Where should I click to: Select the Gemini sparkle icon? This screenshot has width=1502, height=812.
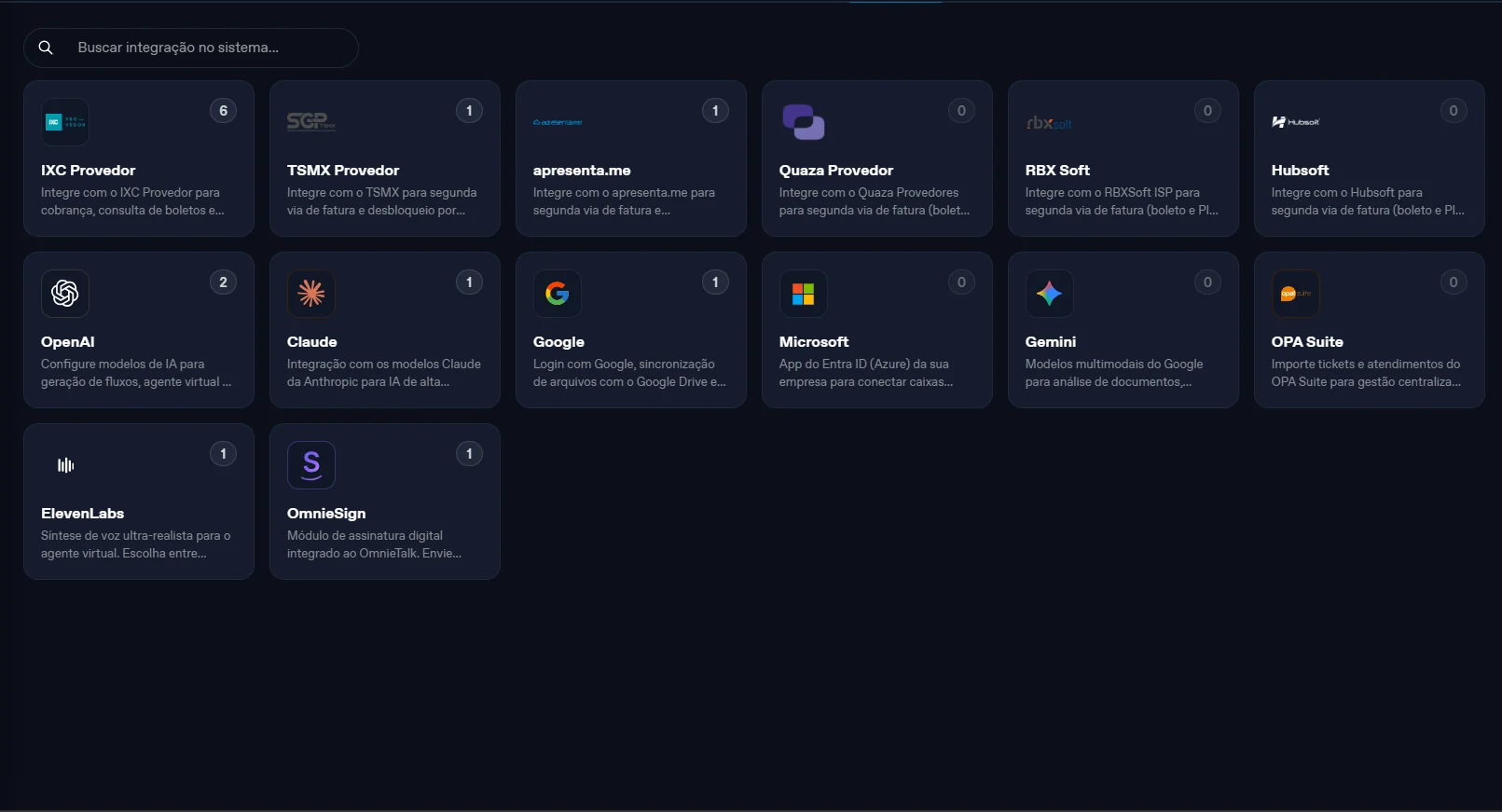1050,294
